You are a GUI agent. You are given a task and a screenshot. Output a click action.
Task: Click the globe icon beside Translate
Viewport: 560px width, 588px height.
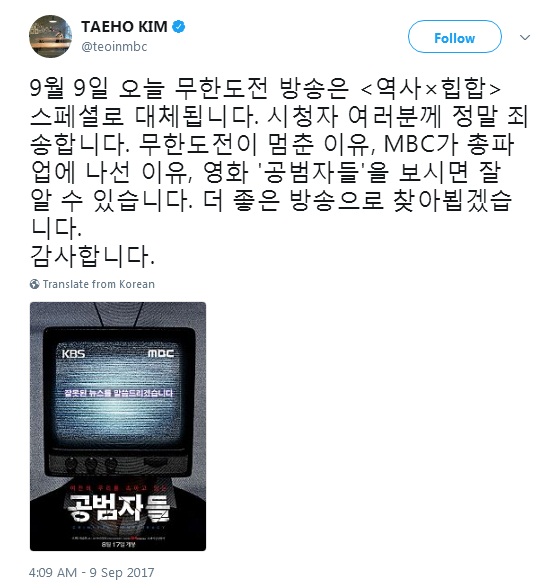[x=35, y=284]
